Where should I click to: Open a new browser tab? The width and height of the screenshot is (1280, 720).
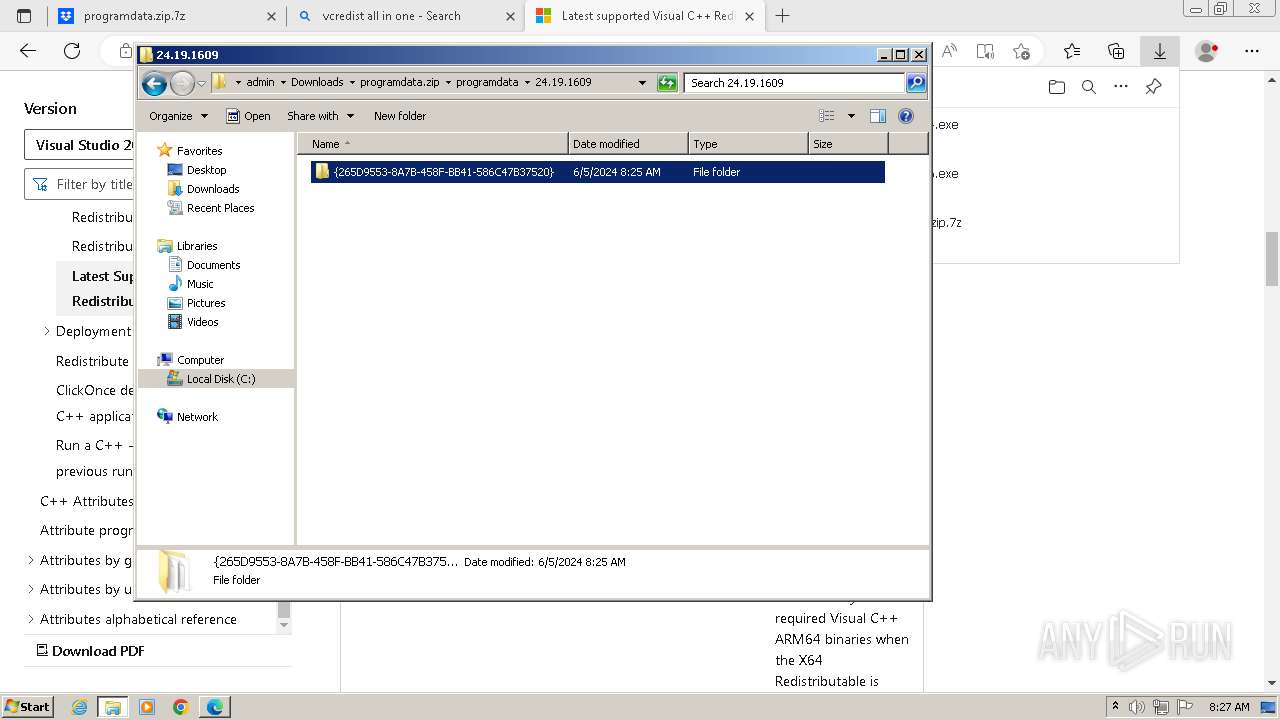point(782,16)
